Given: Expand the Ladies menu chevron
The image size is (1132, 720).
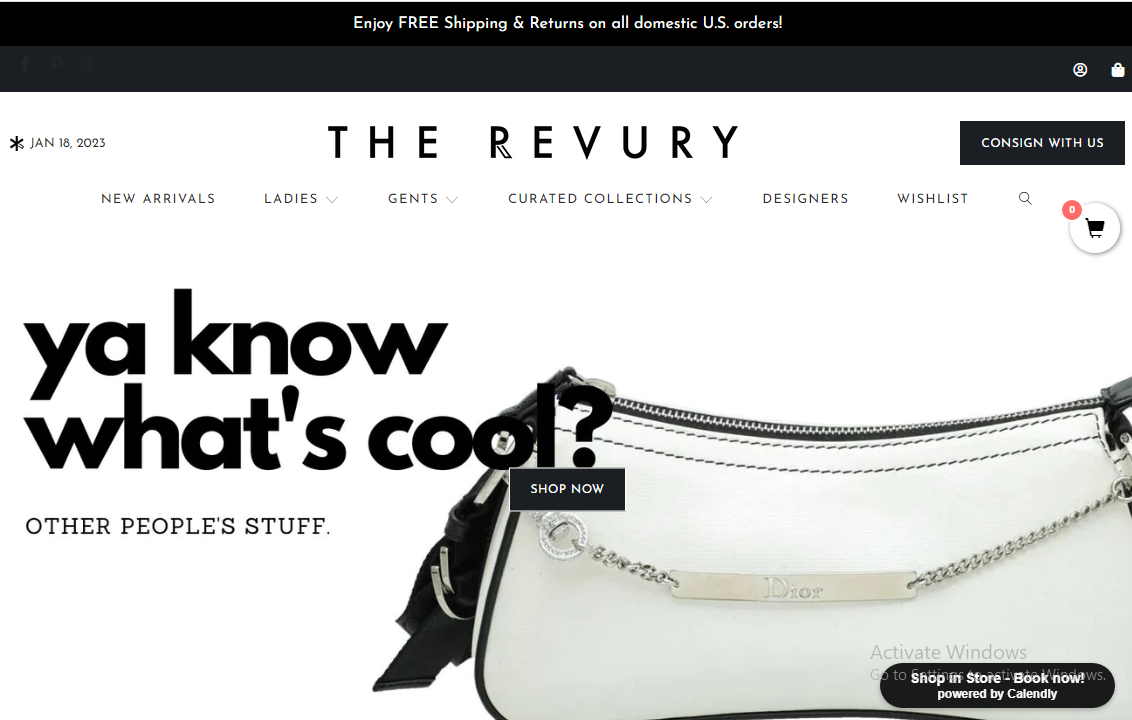Looking at the screenshot, I should click(331, 199).
